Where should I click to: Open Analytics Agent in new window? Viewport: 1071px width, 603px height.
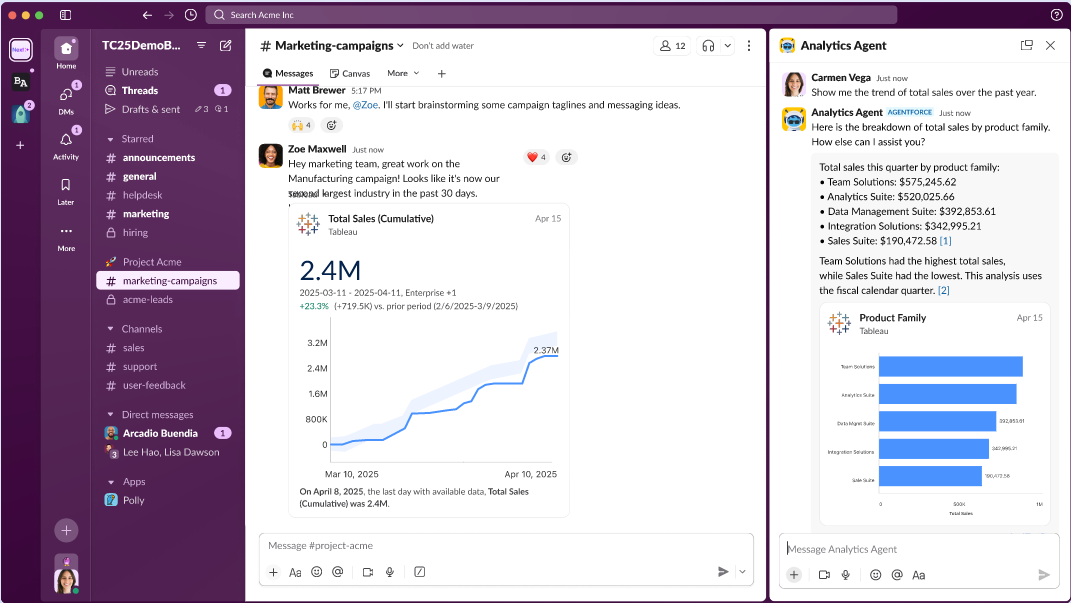coord(1026,45)
